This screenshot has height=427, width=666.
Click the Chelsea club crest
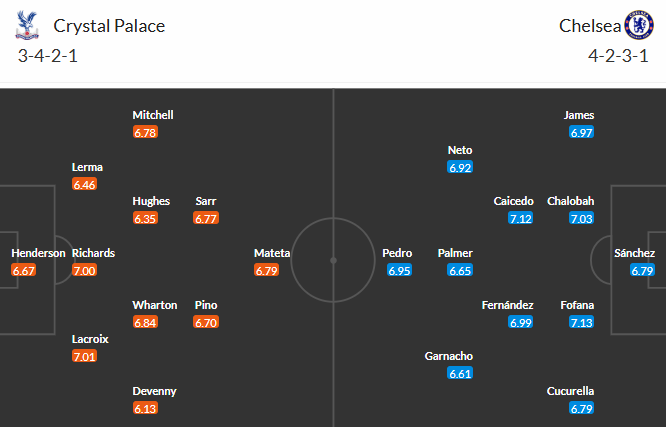click(x=637, y=25)
